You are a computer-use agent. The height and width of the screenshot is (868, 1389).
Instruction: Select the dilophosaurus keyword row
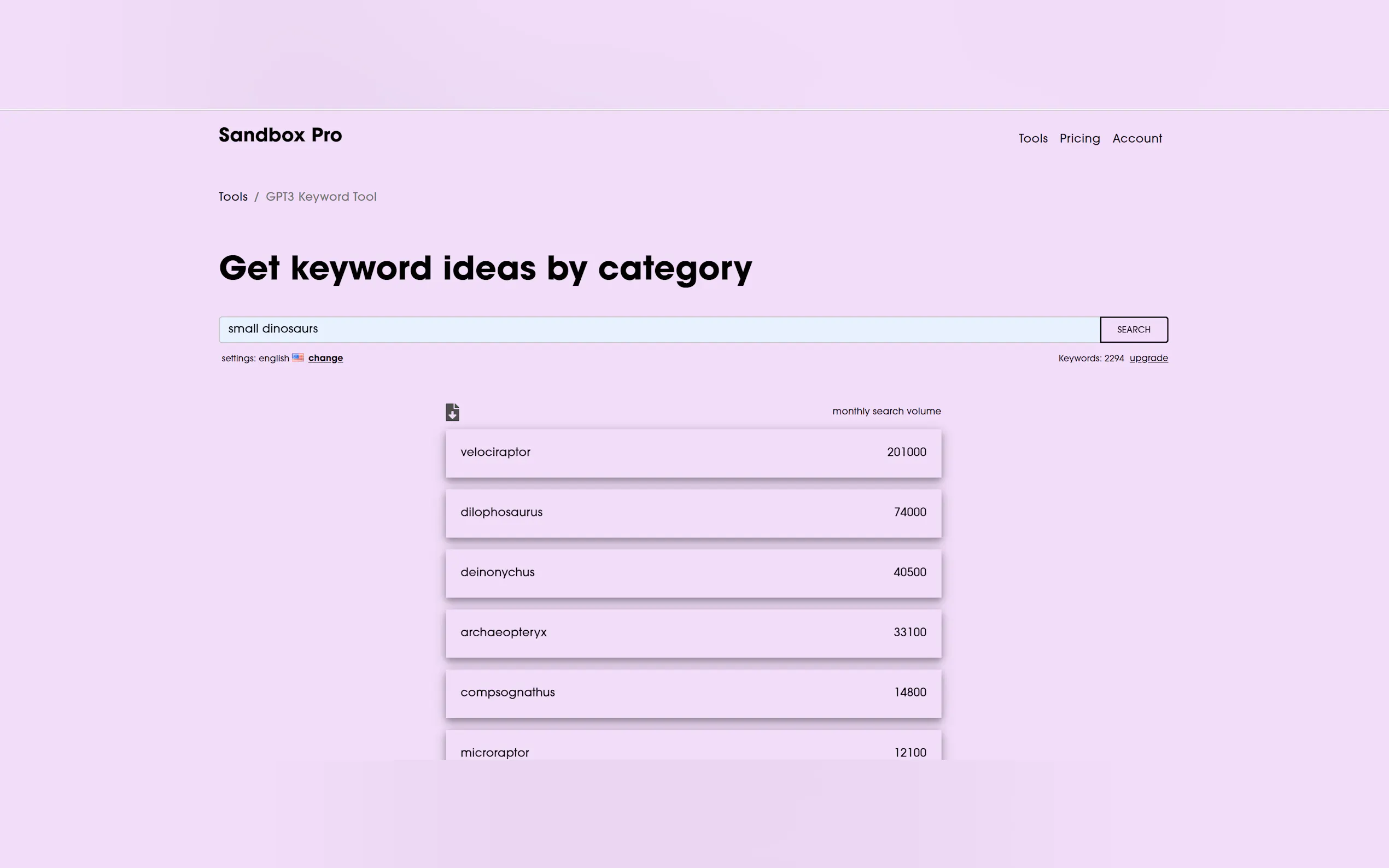693,513
